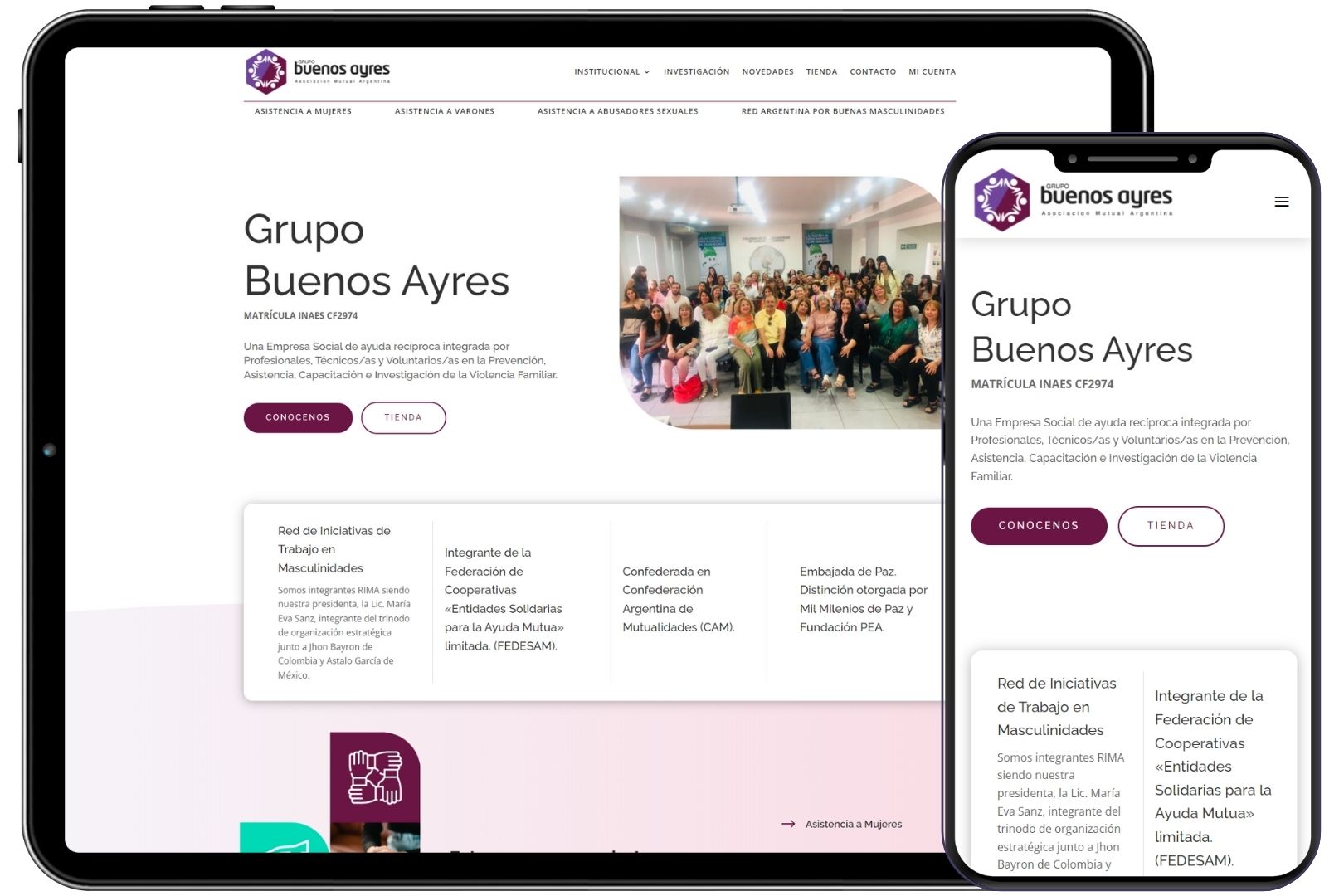Click the Confederada en Confederación Argentina card
The height and width of the screenshot is (896, 1339).
679,599
